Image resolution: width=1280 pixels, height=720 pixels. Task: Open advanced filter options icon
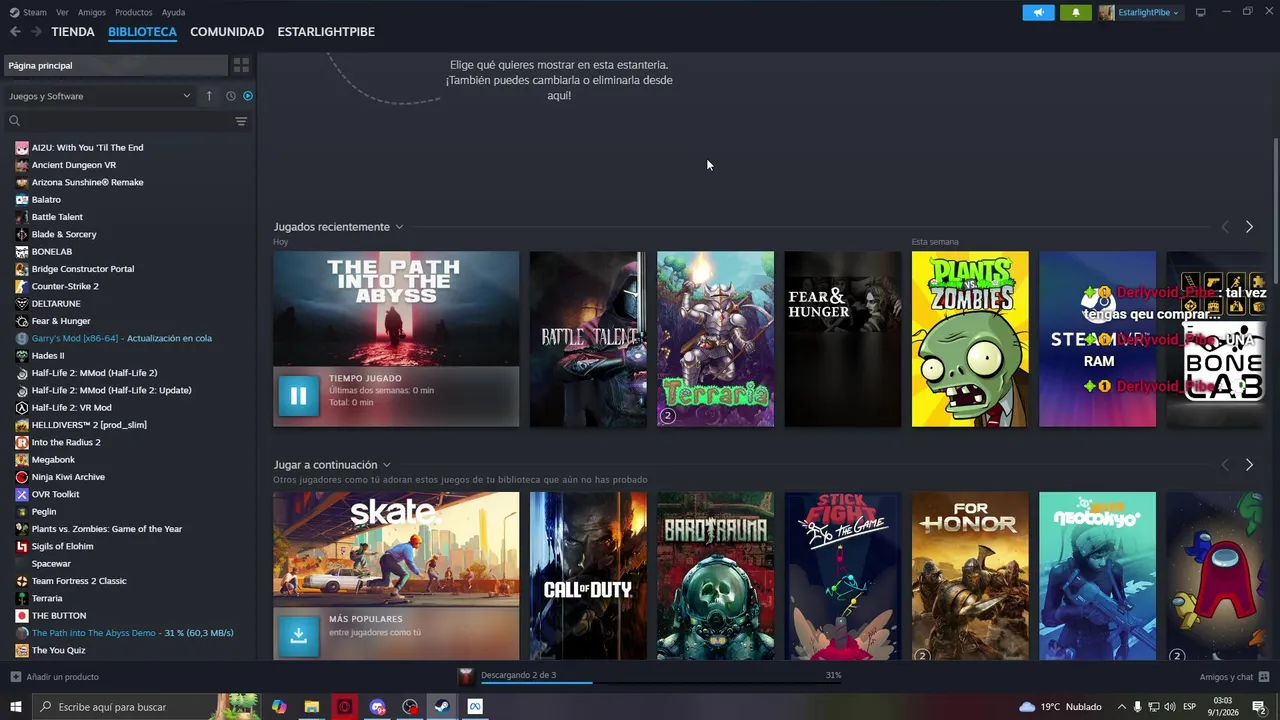tap(241, 121)
